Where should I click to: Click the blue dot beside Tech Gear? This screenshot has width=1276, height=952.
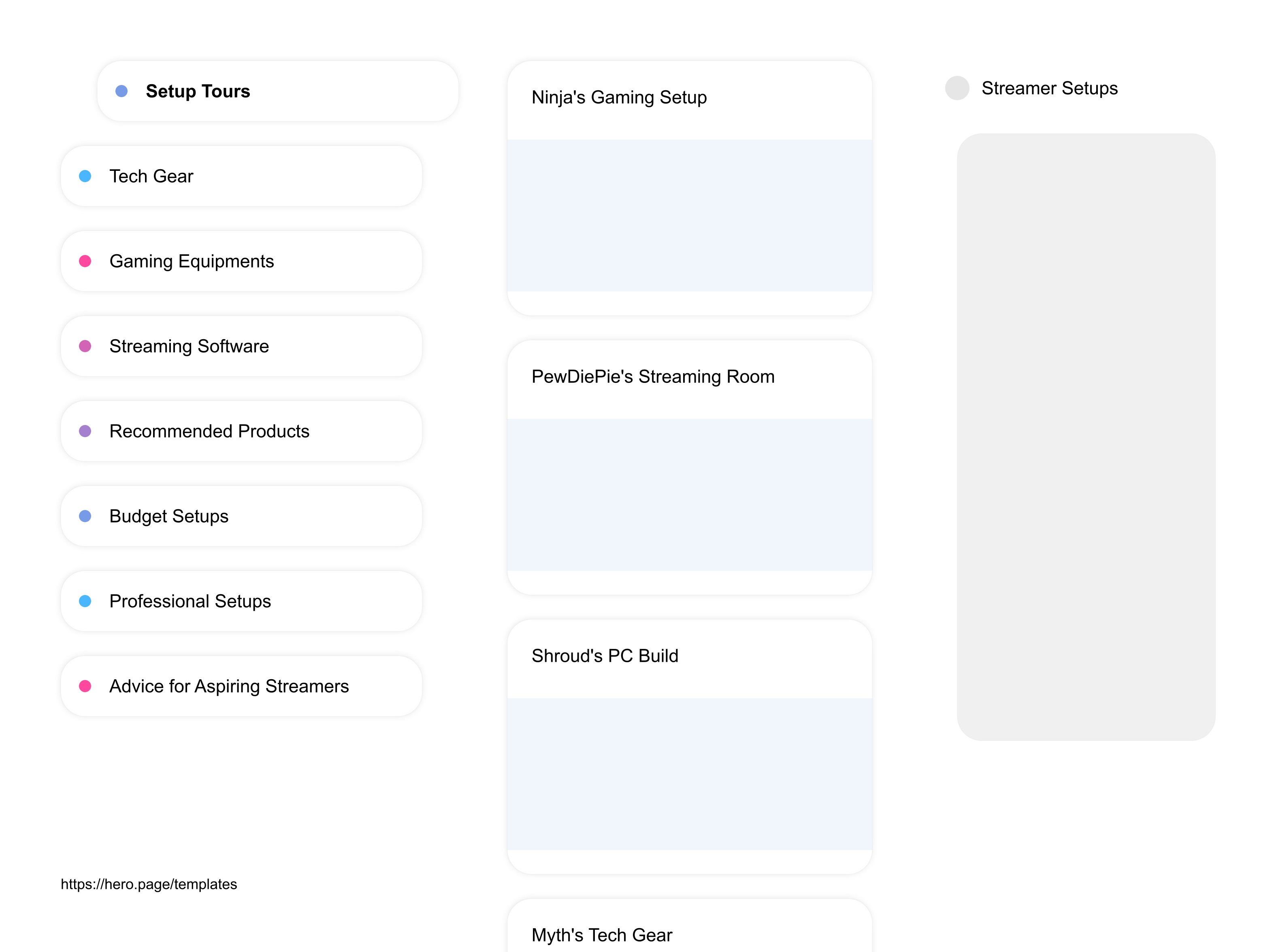[85, 176]
